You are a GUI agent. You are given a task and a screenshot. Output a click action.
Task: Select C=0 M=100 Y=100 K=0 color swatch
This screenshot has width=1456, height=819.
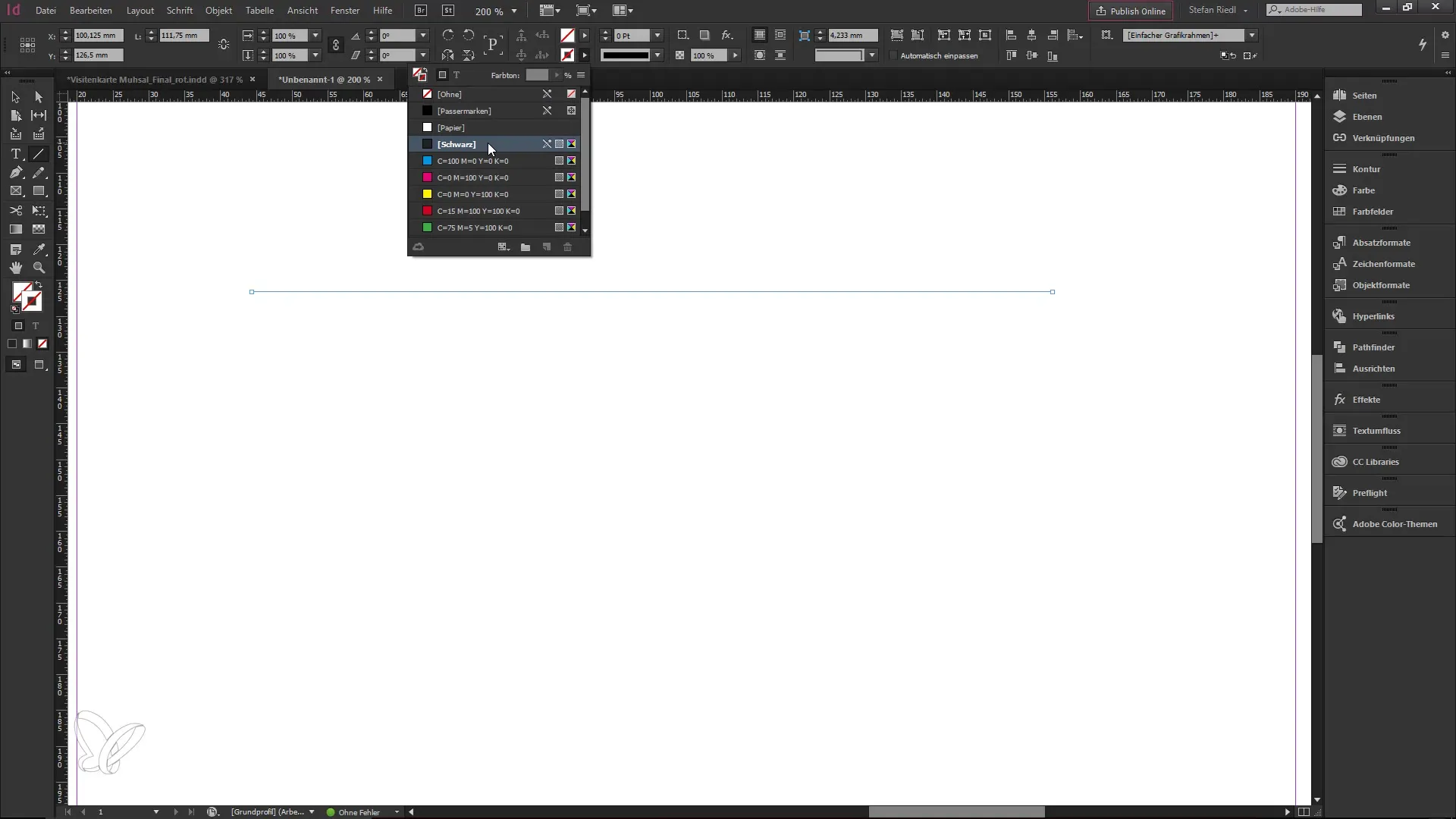click(480, 211)
